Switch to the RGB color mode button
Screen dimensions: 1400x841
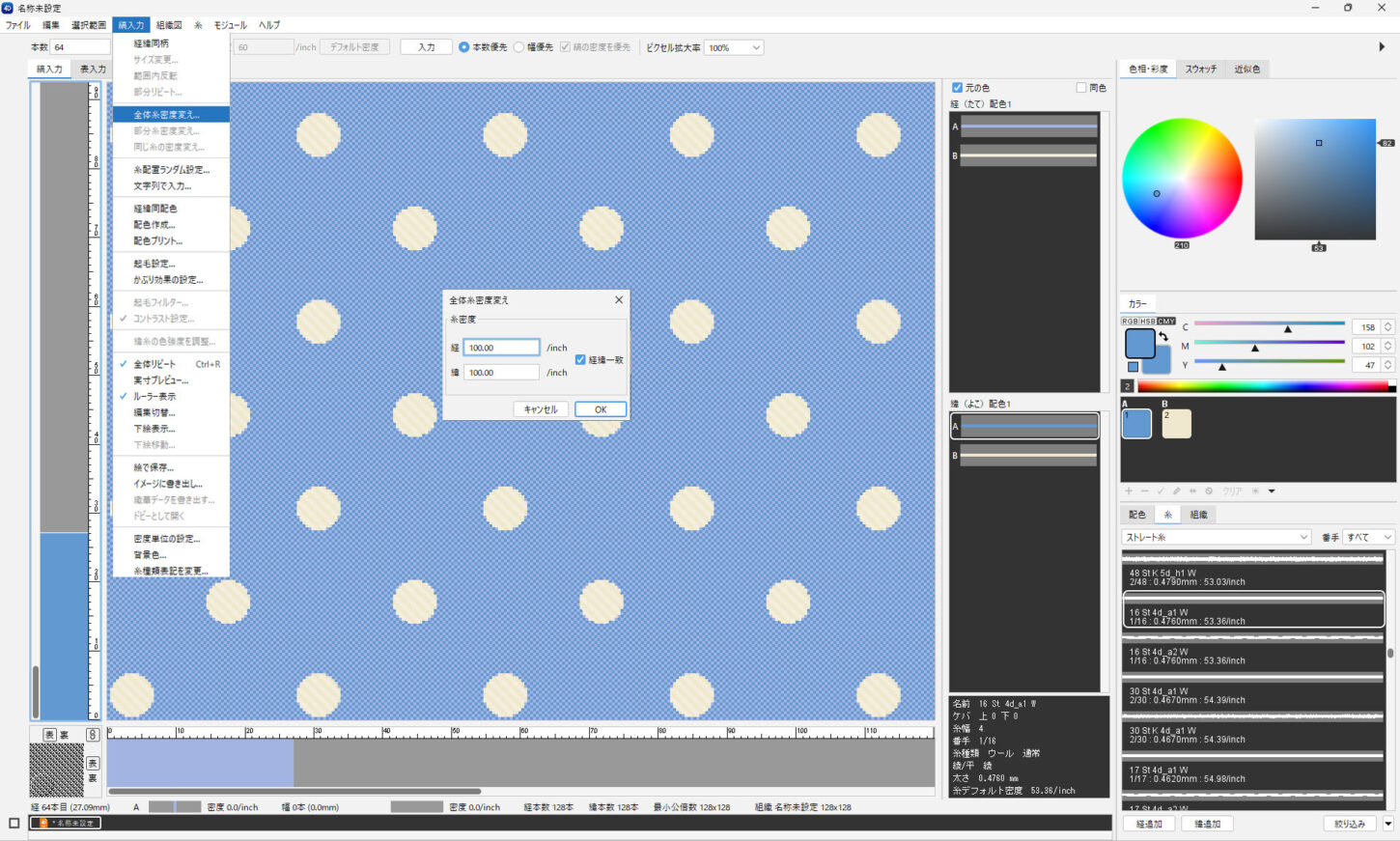[x=1130, y=321]
